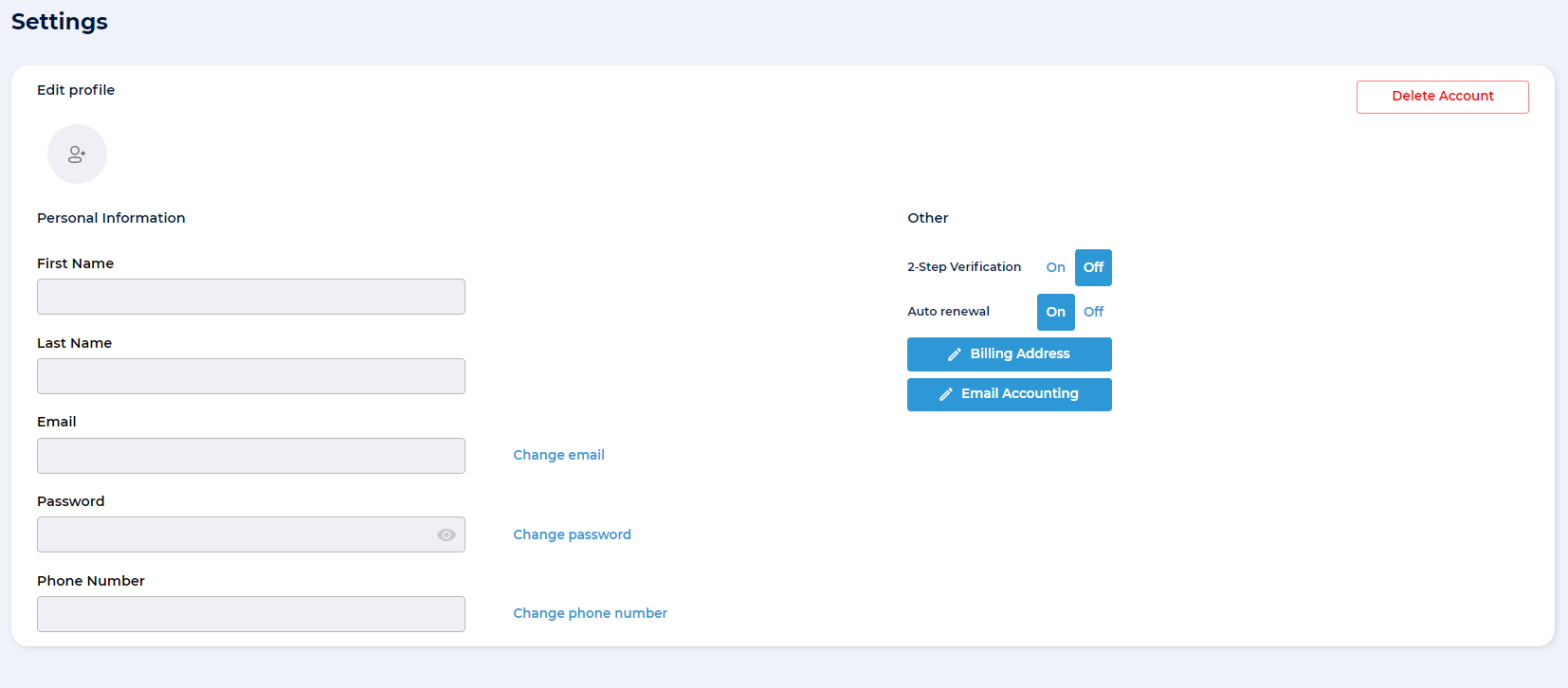The height and width of the screenshot is (688, 1568).
Task: Set Auto renewal to Off
Action: 1093,313
